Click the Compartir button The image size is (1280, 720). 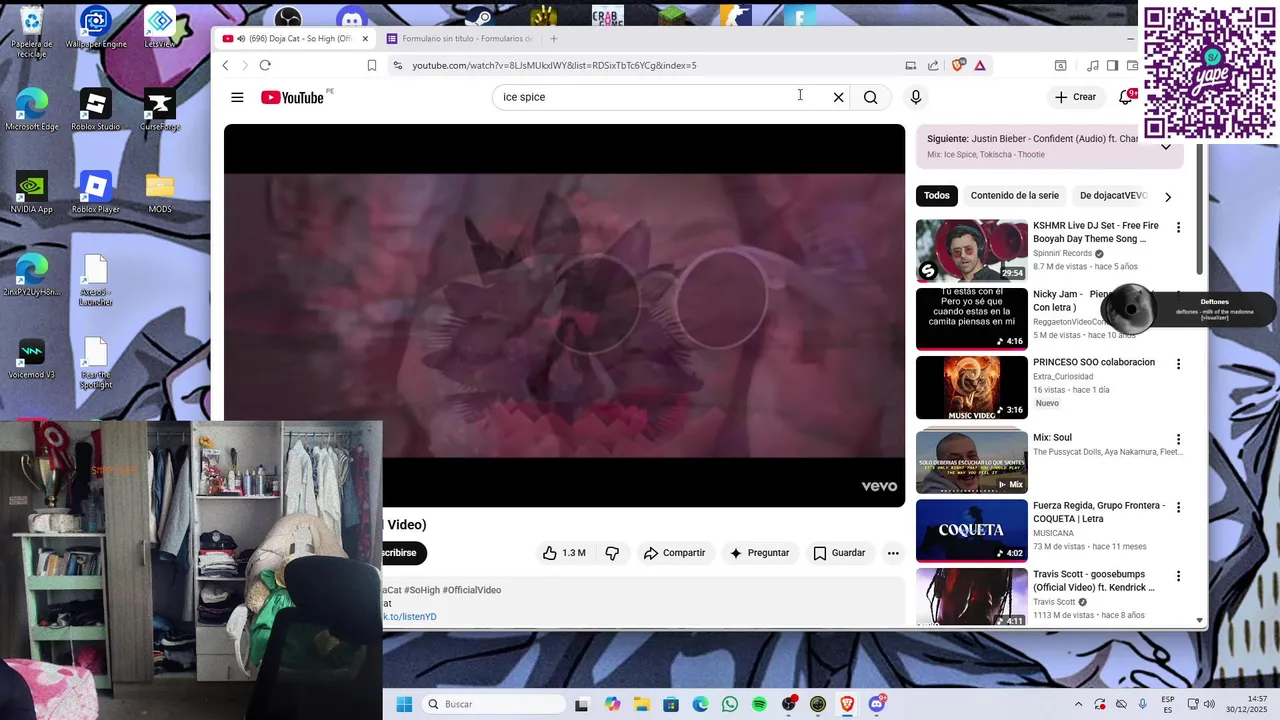(675, 553)
